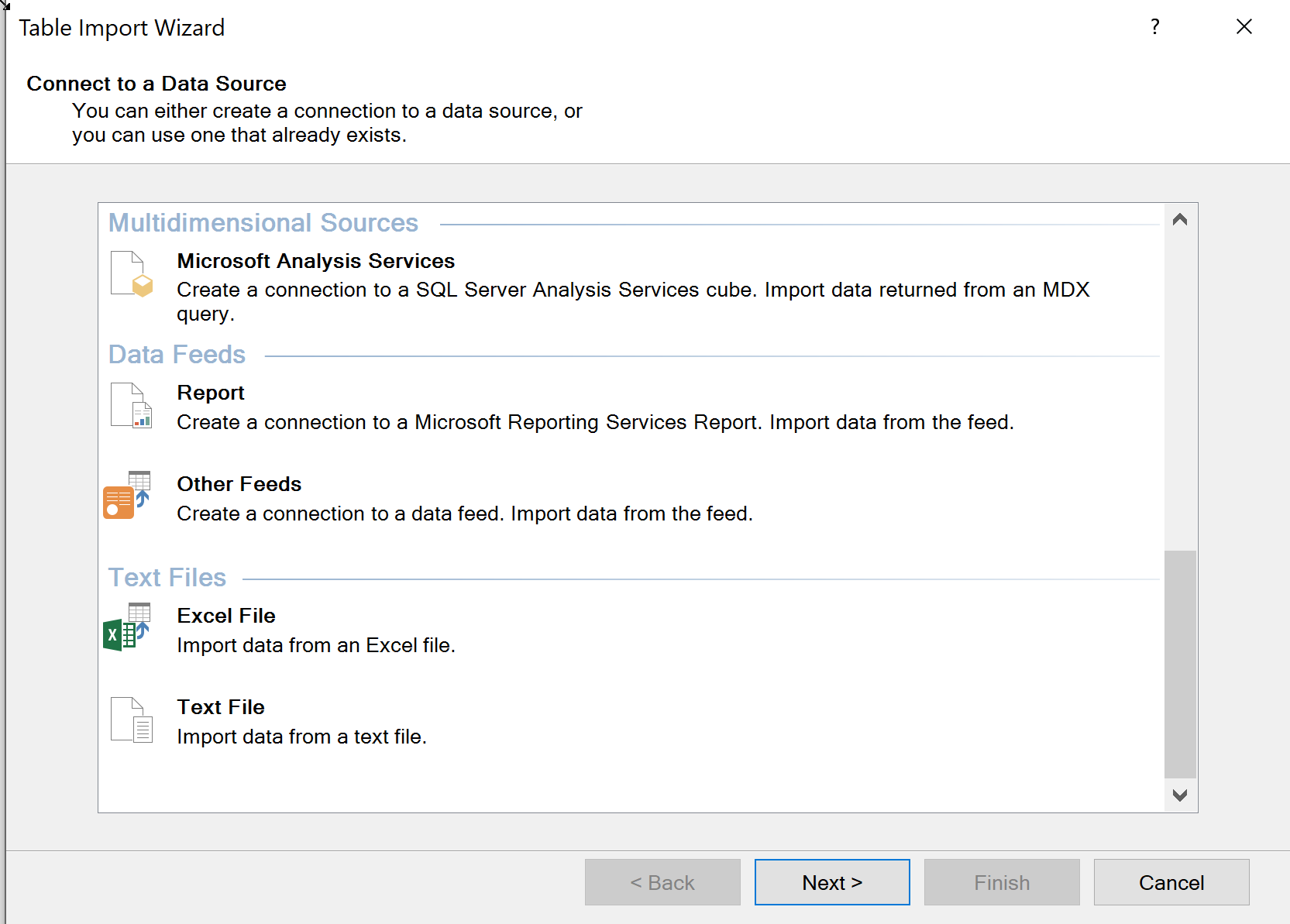
Task: Click 'Import data from an Excel file.' description
Action: 316,645
